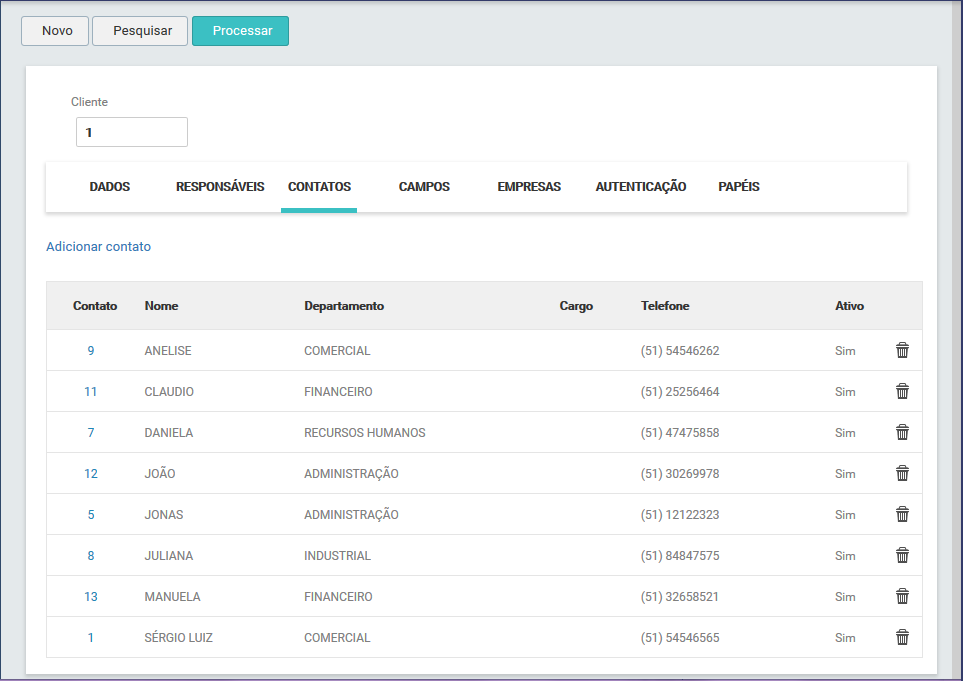Click the Novo button
This screenshot has height=681, width=963.
coord(56,31)
